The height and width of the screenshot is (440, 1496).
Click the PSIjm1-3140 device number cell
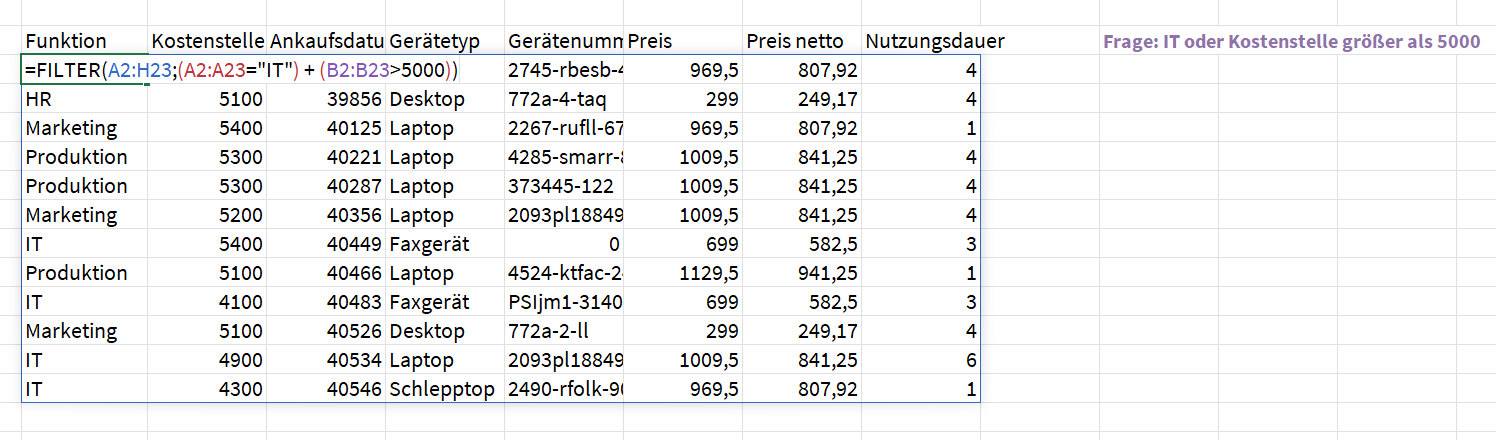click(x=565, y=302)
